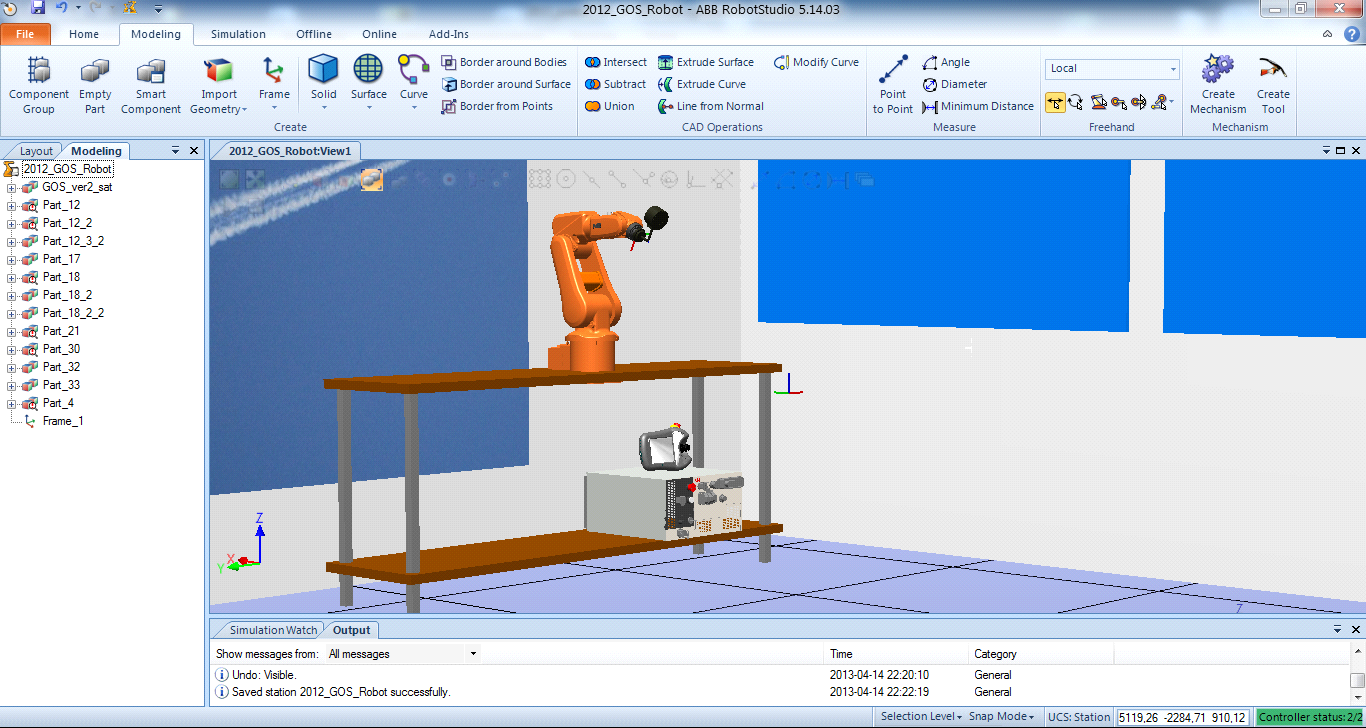This screenshot has height=728, width=1366.
Task: Expand the GOS_ver2_sat tree node
Action: click(11, 187)
